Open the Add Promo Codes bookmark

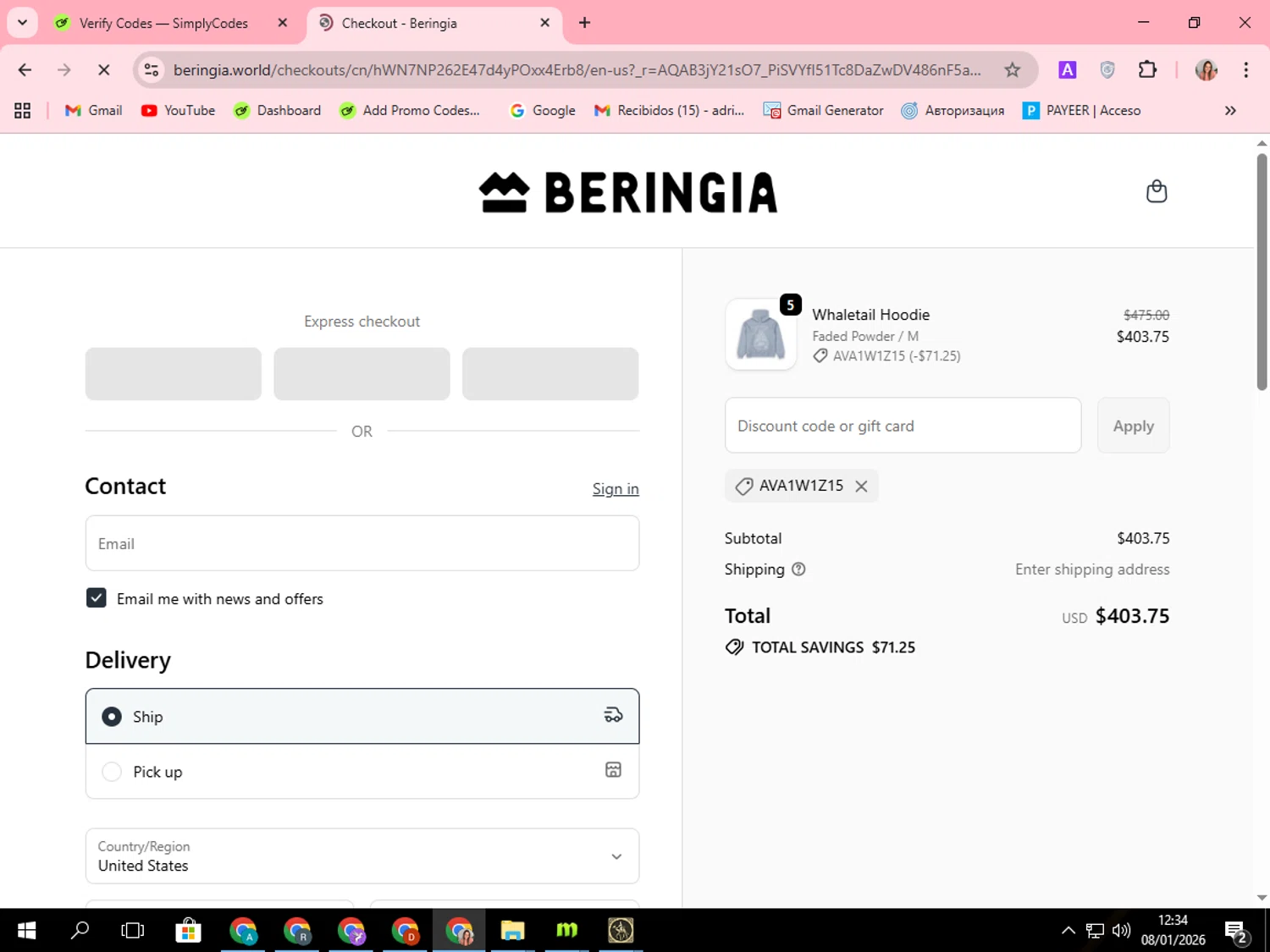click(x=410, y=110)
